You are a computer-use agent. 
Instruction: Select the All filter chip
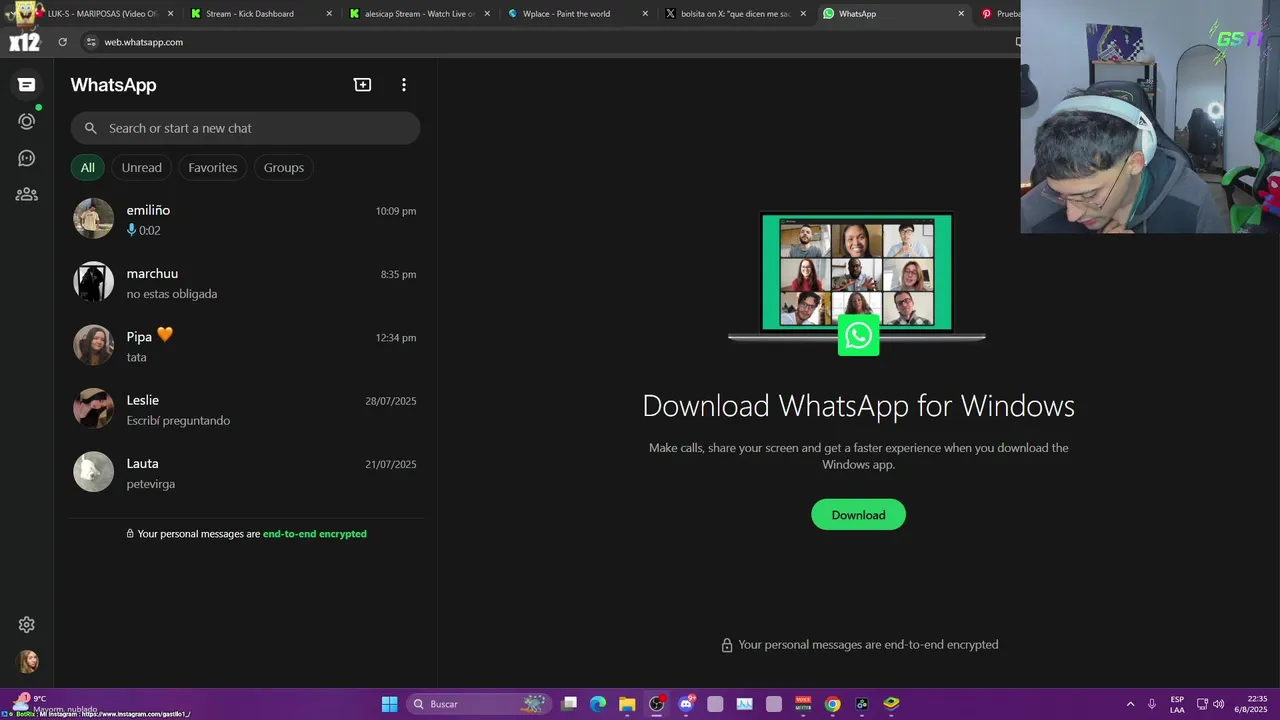[88, 167]
